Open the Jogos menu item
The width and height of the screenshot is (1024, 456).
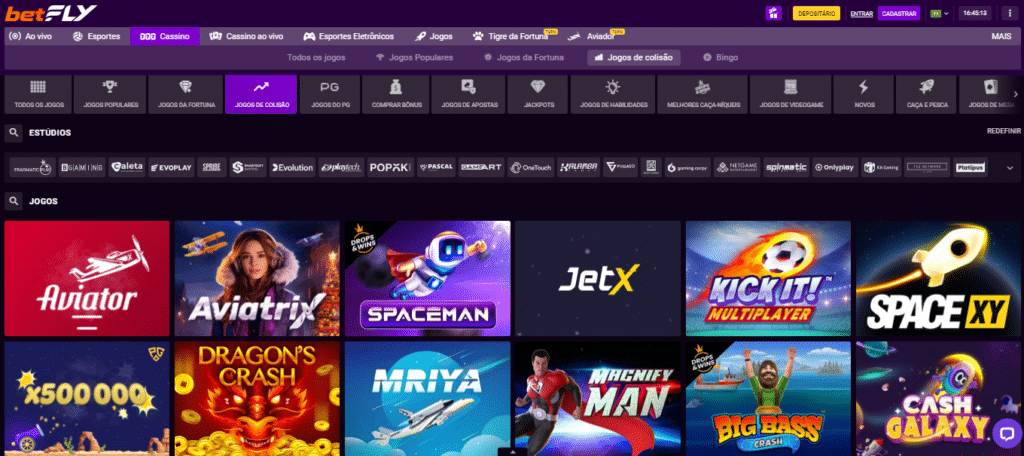point(434,37)
